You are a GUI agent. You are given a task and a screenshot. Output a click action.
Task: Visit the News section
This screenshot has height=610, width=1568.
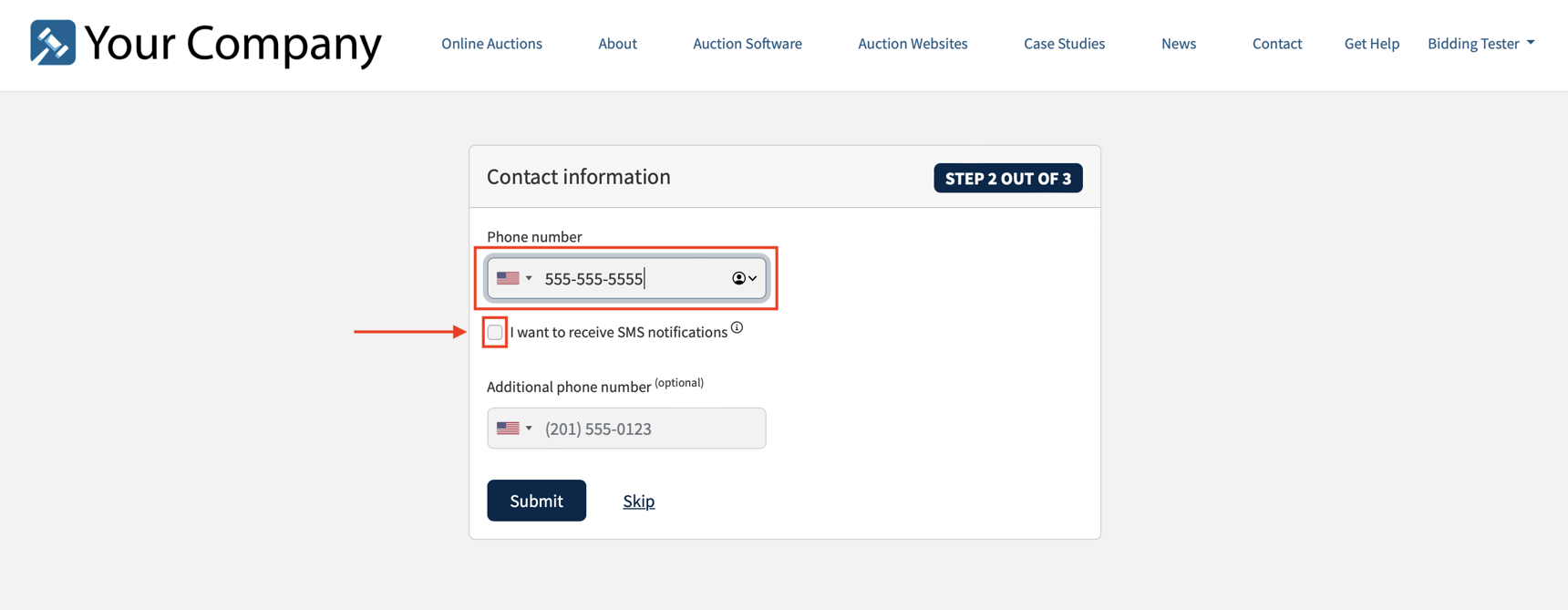(x=1178, y=43)
